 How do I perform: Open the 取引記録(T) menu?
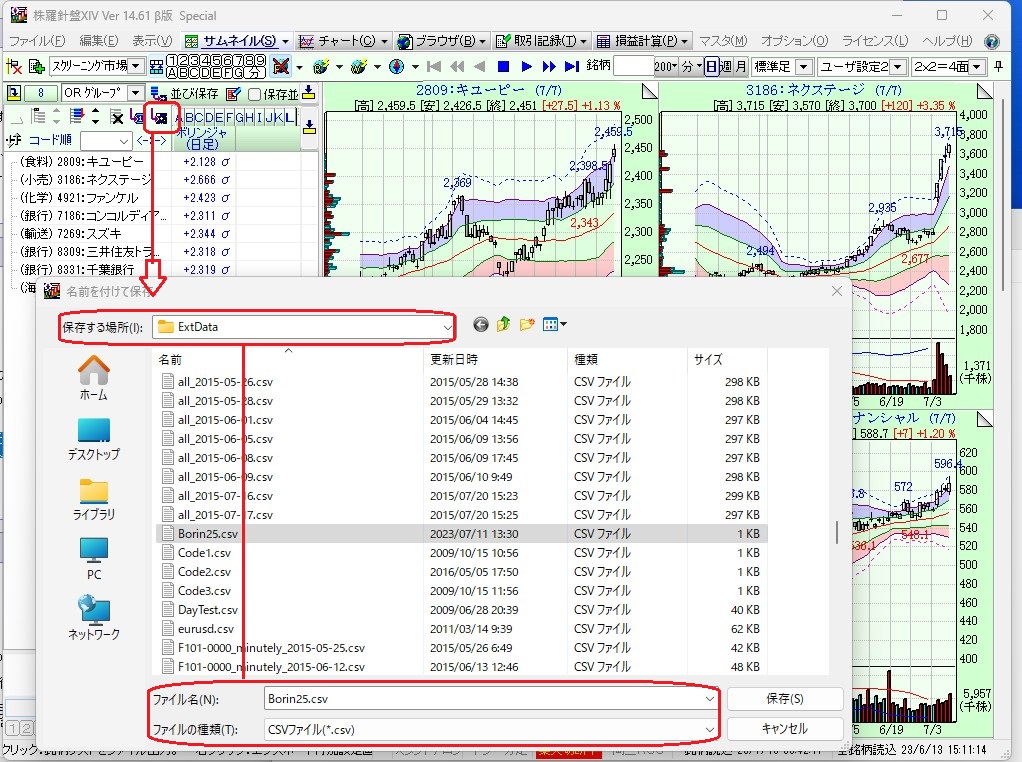pyautogui.click(x=542, y=41)
